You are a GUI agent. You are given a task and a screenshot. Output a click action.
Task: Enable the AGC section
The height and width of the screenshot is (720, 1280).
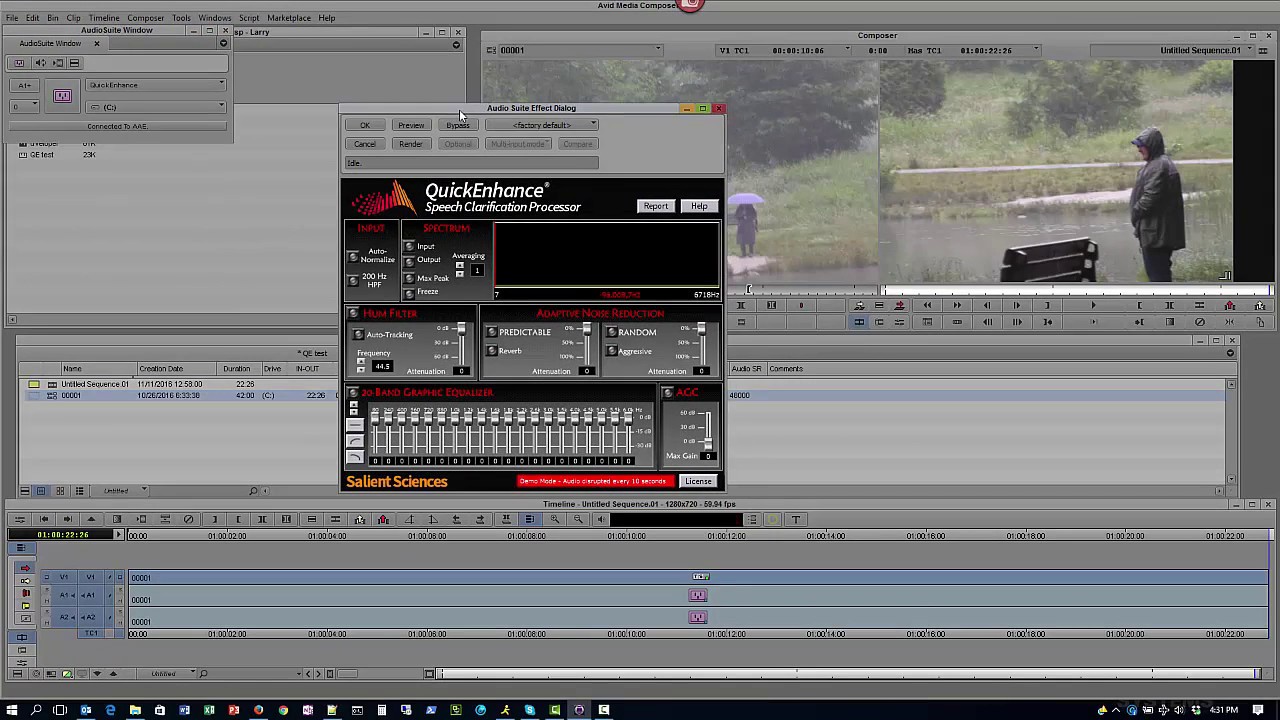tap(668, 393)
